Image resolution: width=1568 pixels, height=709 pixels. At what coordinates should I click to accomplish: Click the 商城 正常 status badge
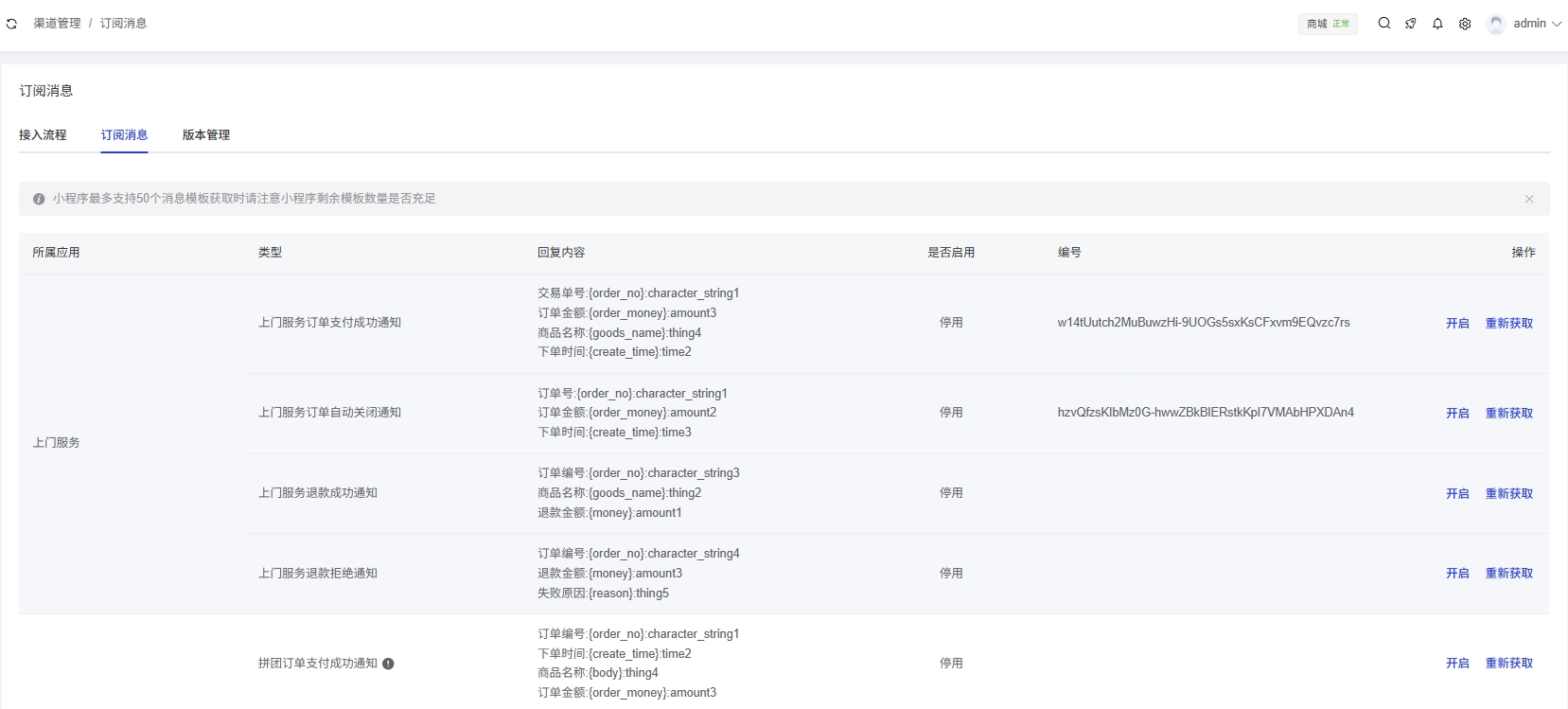coord(1328,24)
